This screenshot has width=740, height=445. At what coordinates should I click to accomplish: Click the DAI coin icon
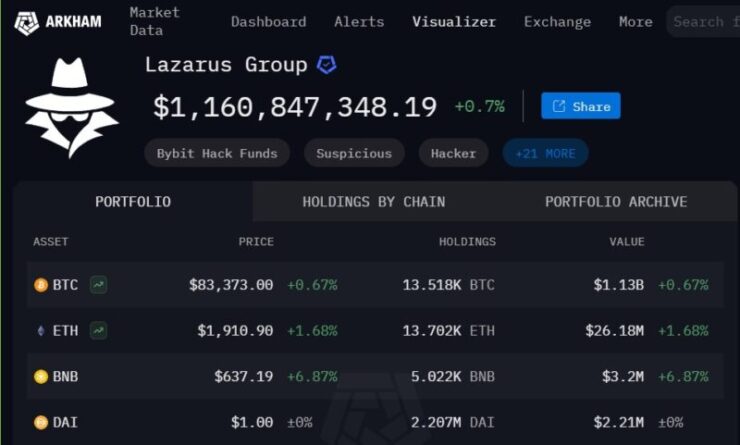click(x=41, y=422)
